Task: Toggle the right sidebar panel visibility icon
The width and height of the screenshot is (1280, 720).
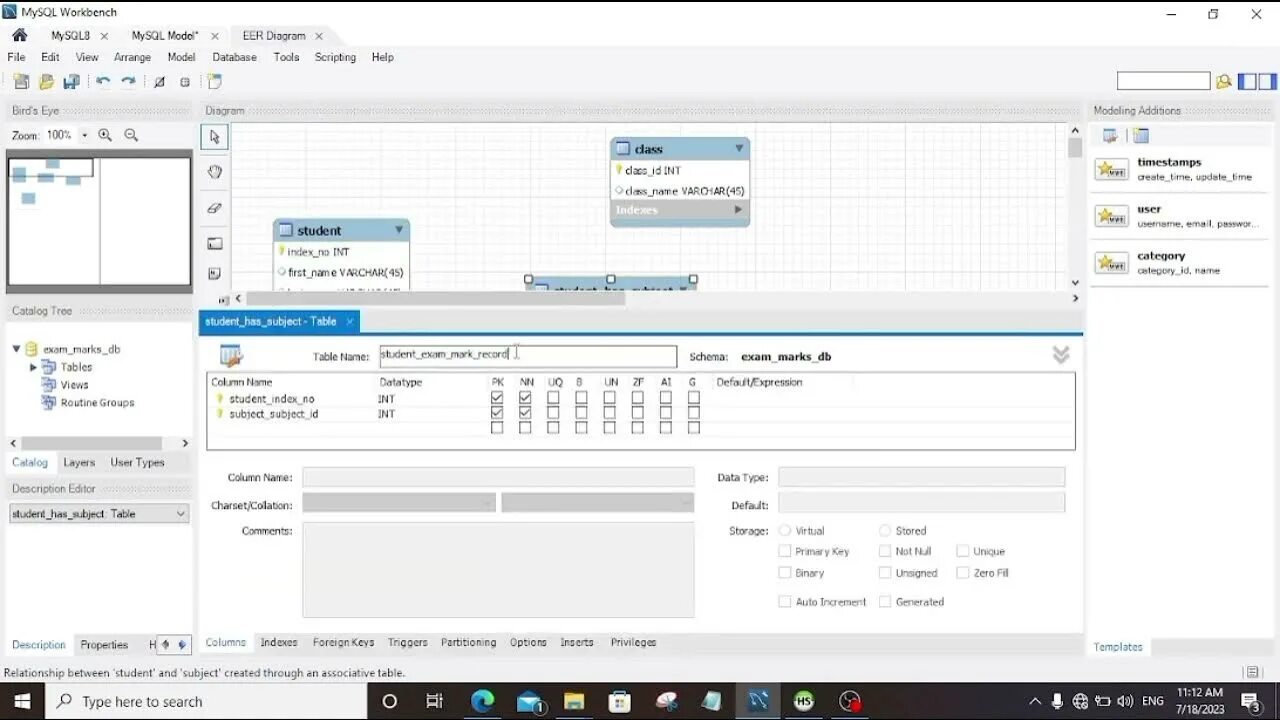Action: (1267, 82)
